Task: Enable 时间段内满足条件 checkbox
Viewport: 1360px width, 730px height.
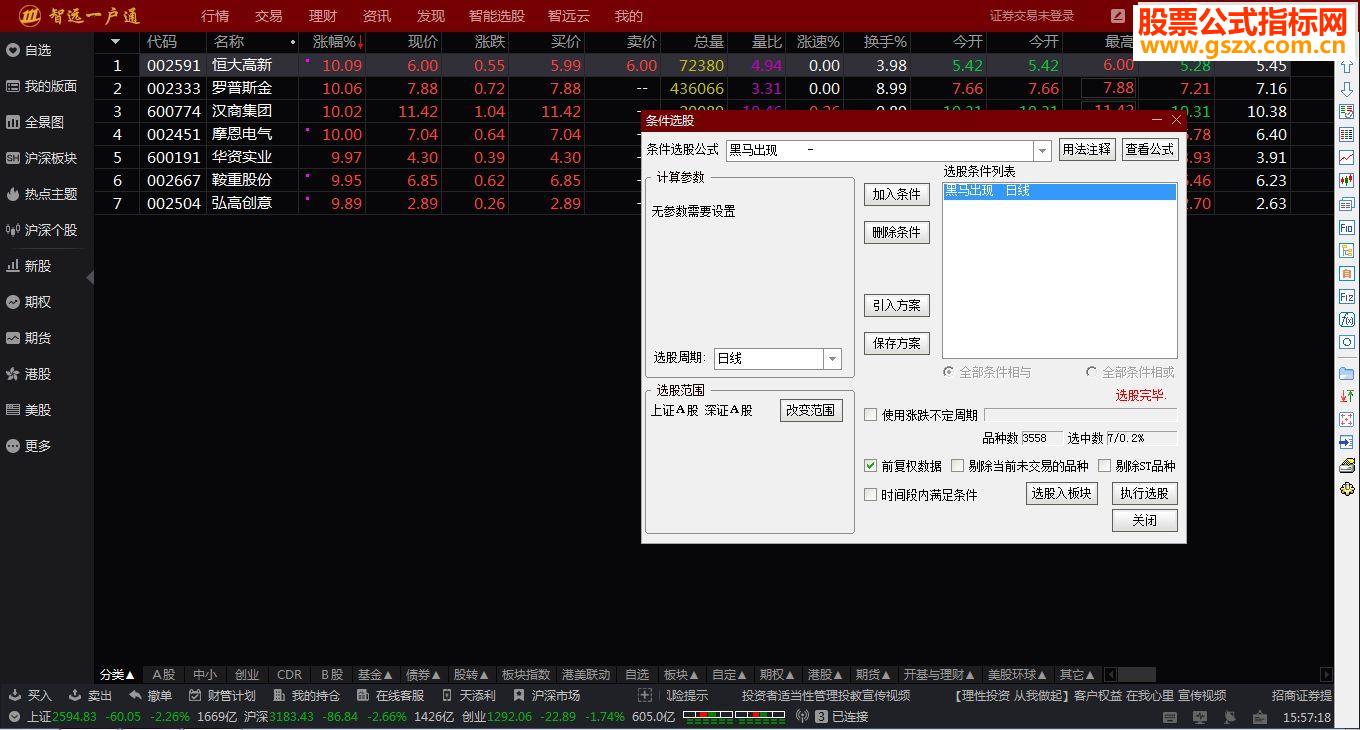Action: click(x=870, y=495)
